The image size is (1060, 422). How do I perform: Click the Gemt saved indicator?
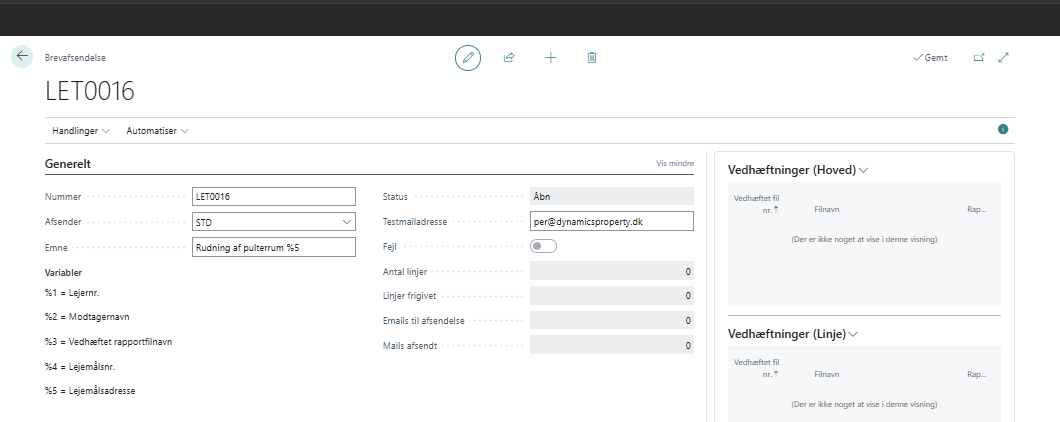tap(930, 58)
